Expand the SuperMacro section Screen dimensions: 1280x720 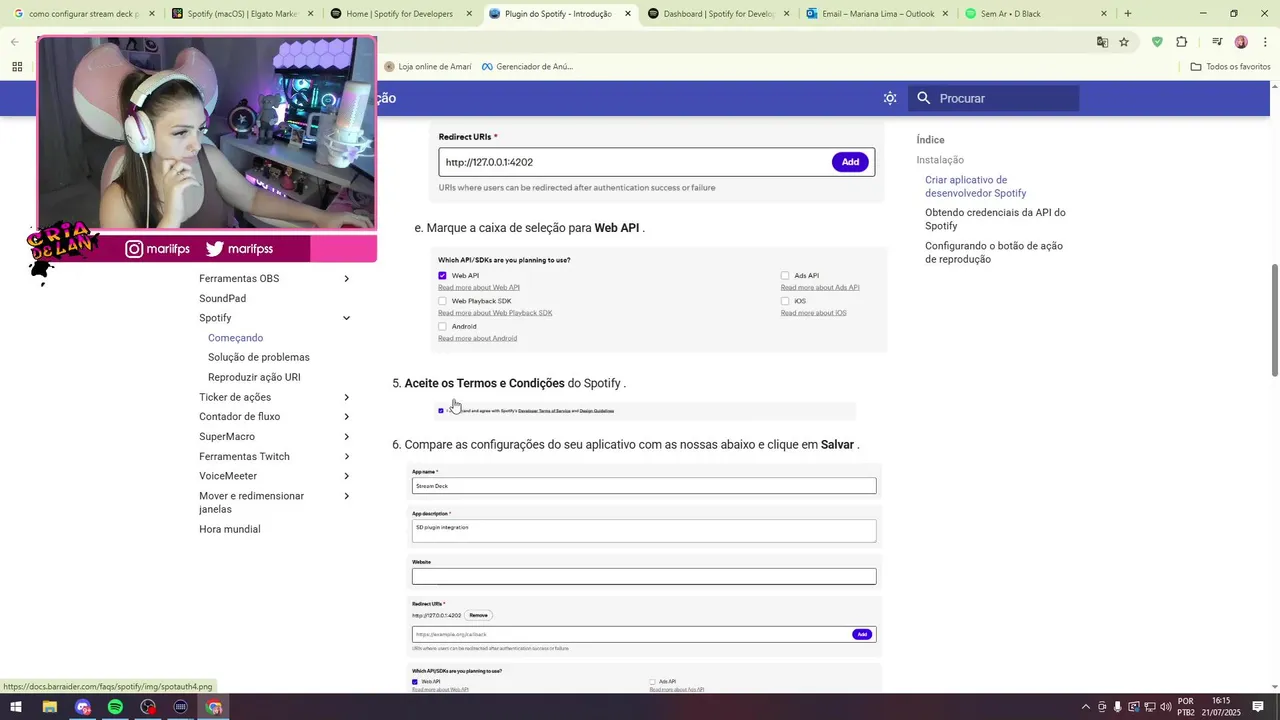click(x=347, y=437)
